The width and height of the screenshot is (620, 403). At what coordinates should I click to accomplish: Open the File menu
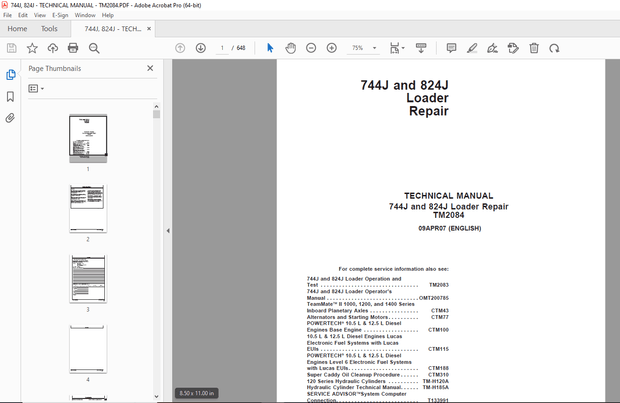(7, 15)
